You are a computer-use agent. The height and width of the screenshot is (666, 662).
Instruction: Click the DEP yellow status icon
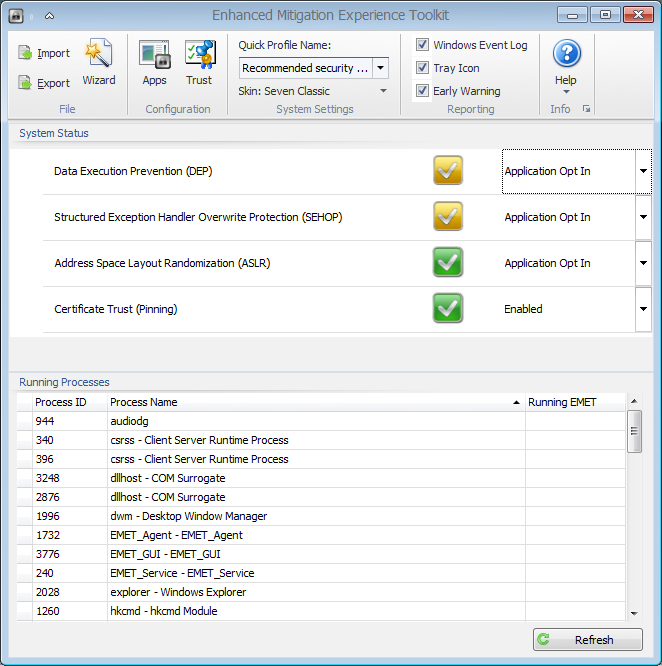(448, 171)
